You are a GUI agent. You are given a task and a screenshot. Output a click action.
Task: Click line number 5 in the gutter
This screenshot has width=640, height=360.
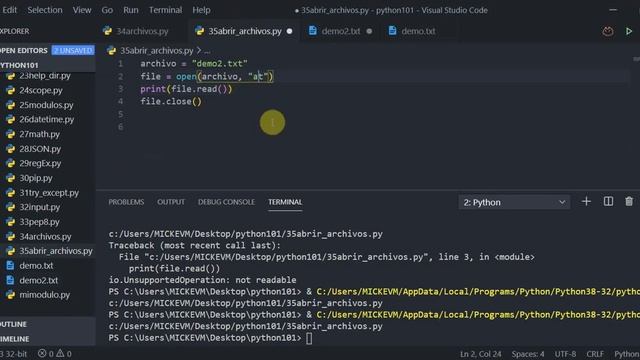tap(120, 114)
